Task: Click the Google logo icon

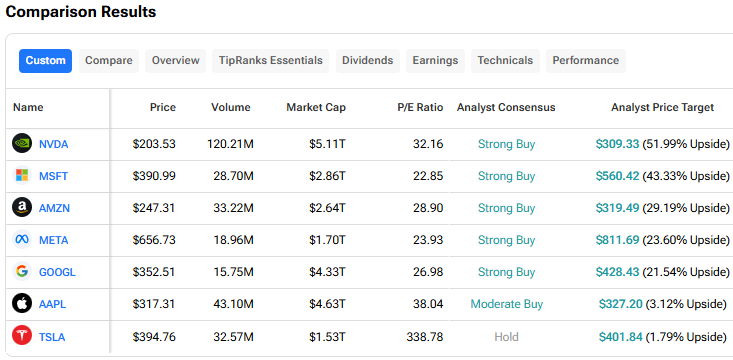Action: coord(22,272)
